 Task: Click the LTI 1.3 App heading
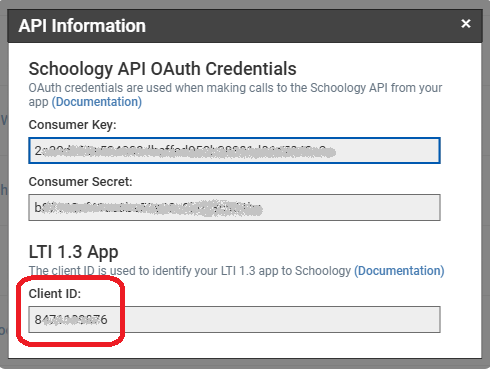(73, 252)
